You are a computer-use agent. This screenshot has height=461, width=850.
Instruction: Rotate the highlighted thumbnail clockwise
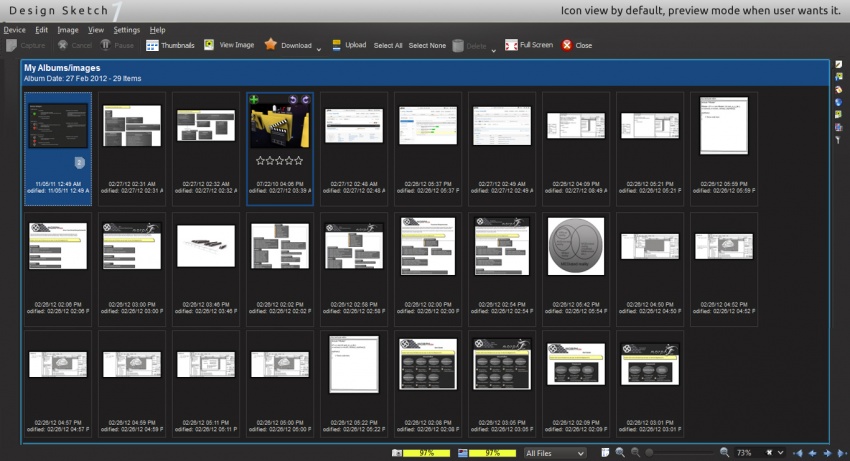click(x=306, y=100)
